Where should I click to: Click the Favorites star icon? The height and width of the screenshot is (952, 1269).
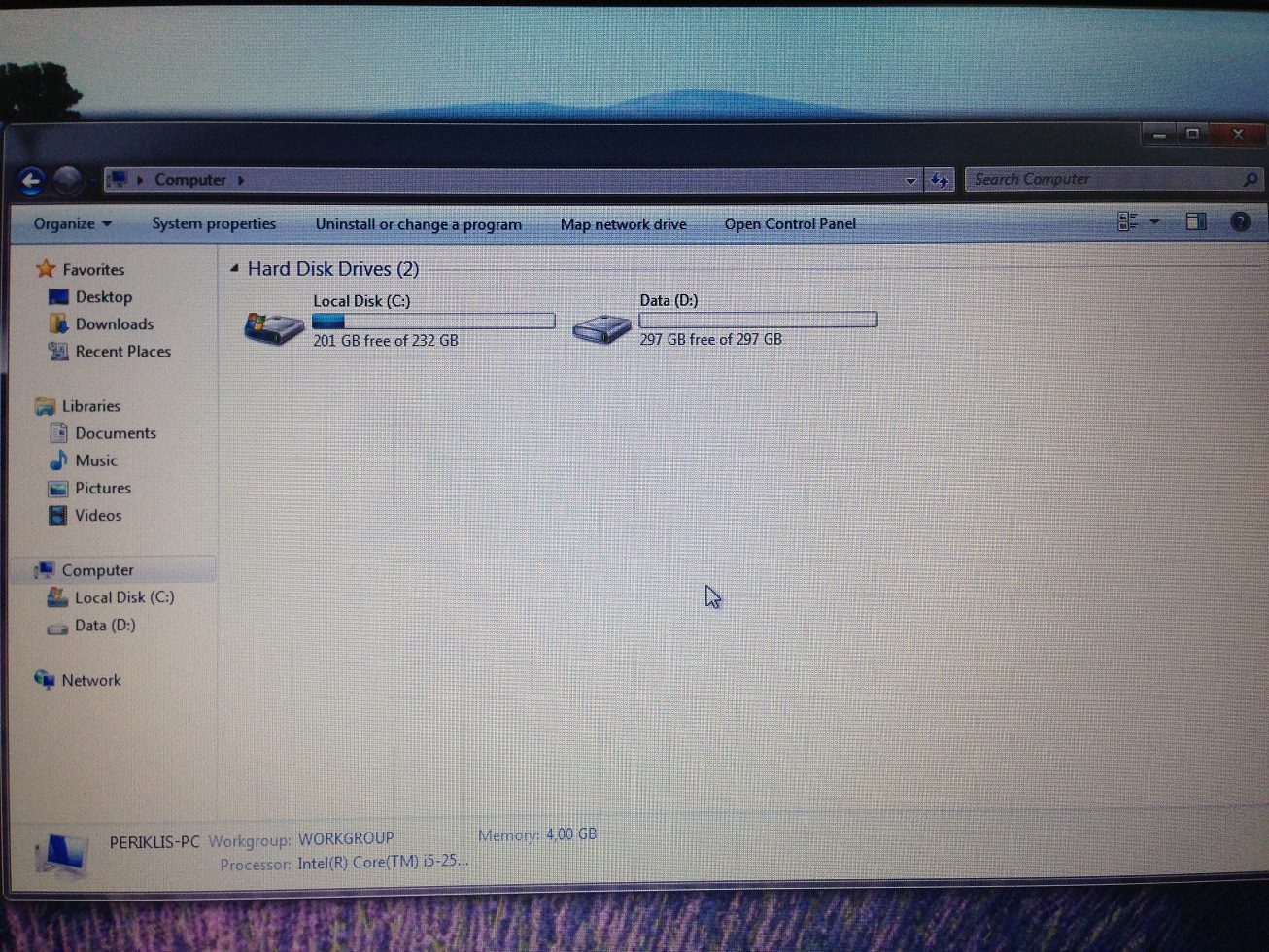pos(45,269)
